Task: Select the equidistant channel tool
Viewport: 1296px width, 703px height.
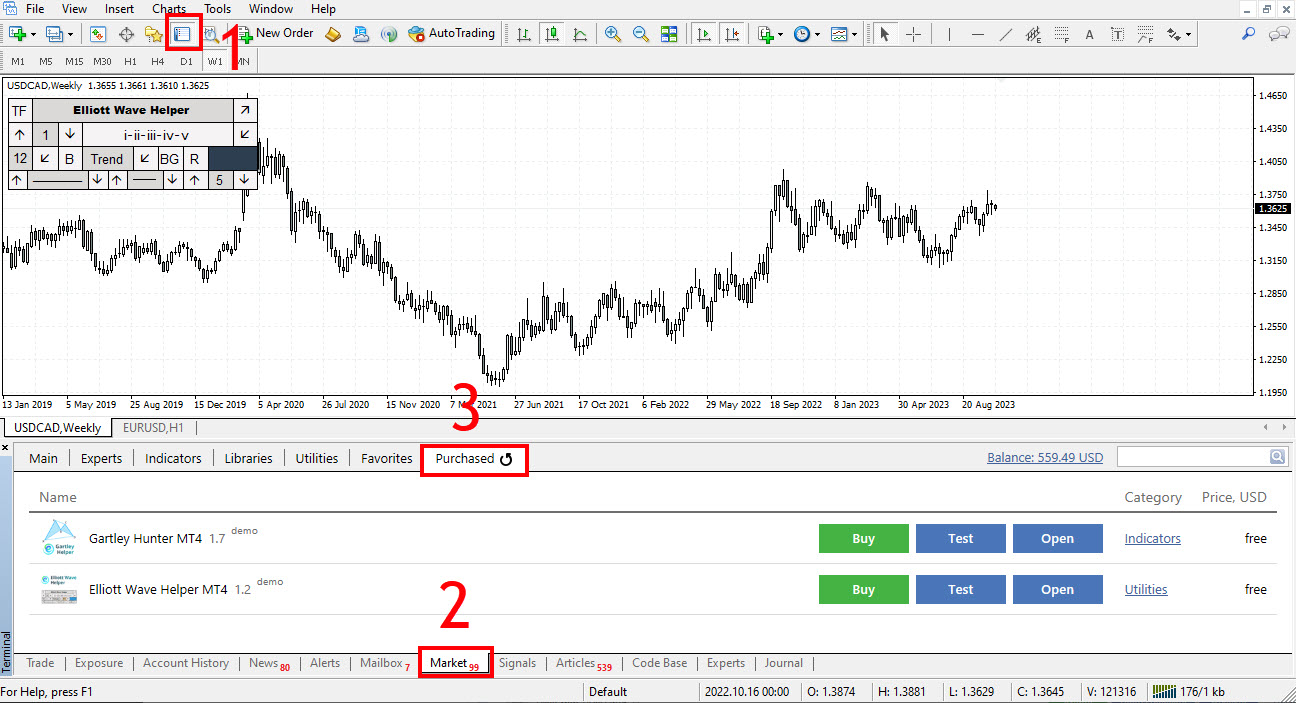Action: coord(1034,34)
